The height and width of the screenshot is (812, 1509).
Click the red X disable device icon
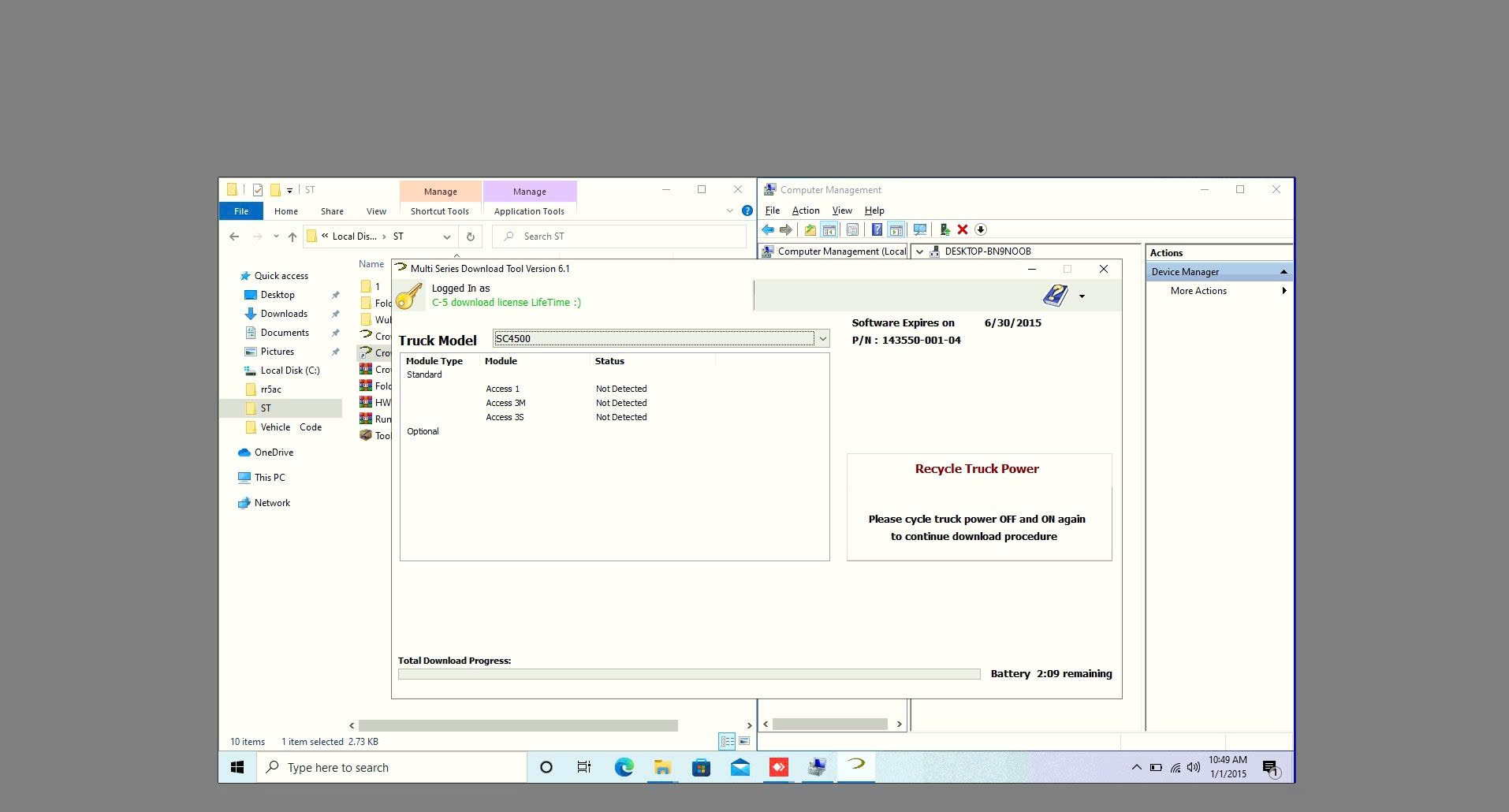point(963,229)
